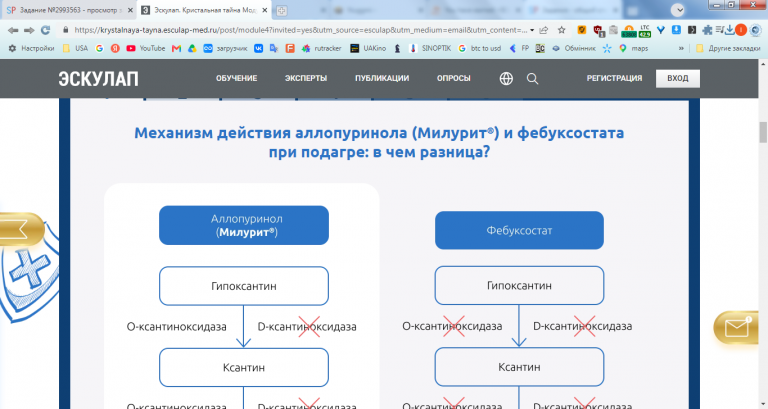The height and width of the screenshot is (409, 768).
Task: Click the orange Bitcoin price ticker extension
Action: click(629, 31)
